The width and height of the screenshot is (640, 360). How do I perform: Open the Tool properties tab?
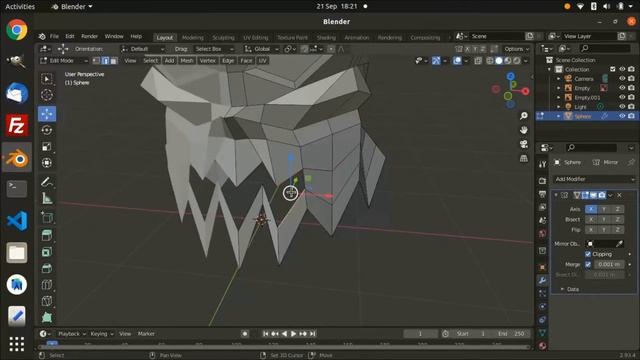(x=542, y=164)
